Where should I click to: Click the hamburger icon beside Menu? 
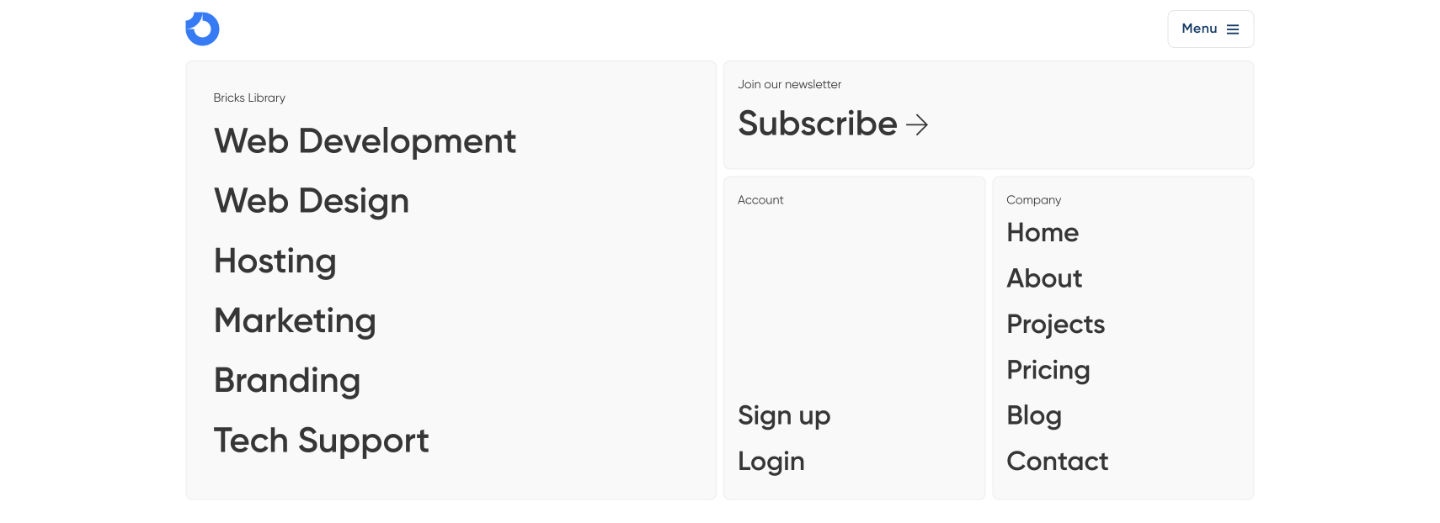pos(1233,29)
